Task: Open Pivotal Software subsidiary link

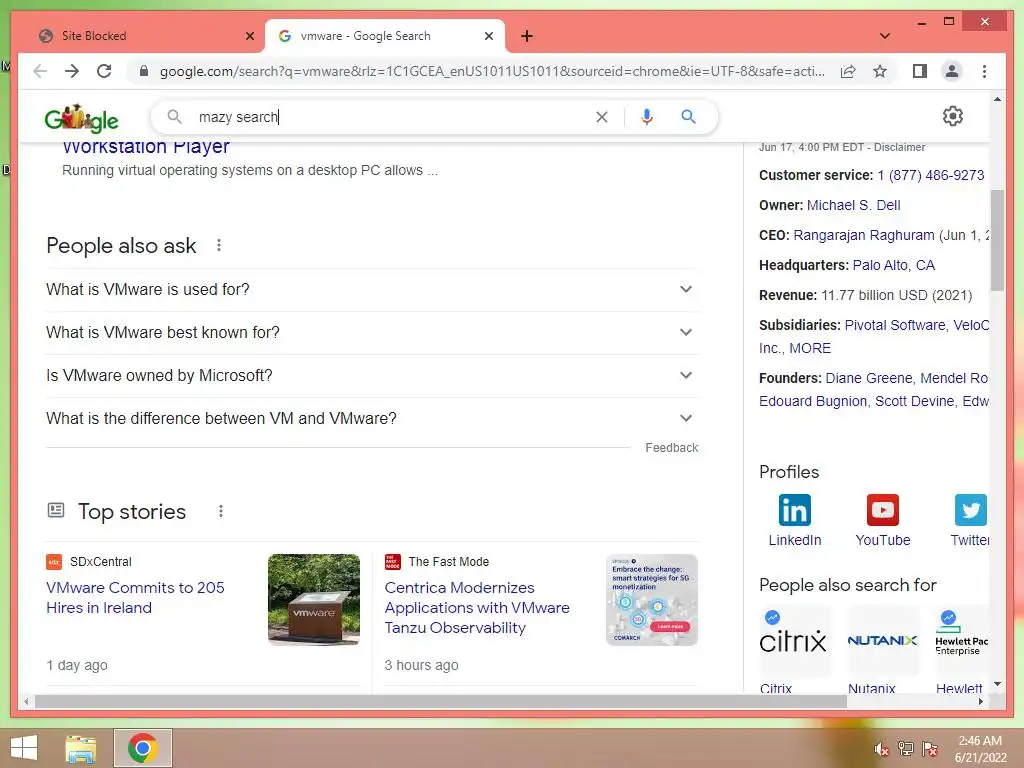Action: coord(895,325)
